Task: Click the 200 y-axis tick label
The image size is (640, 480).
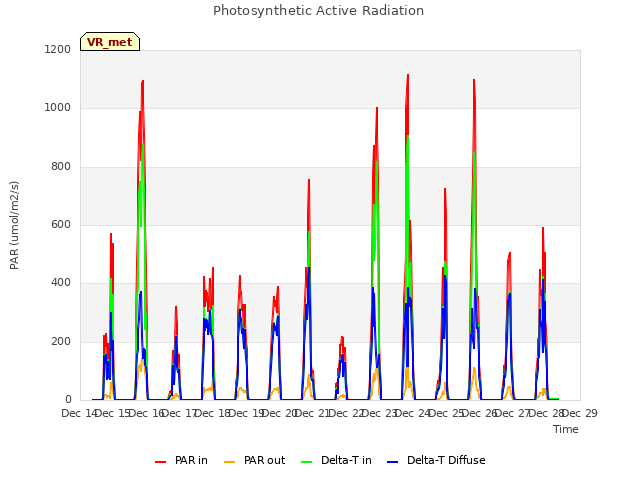Action: click(x=61, y=342)
